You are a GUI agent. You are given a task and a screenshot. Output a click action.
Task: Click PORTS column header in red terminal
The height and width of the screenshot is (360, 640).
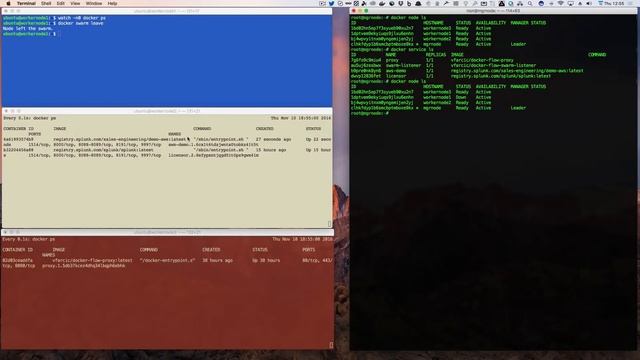click(x=309, y=249)
